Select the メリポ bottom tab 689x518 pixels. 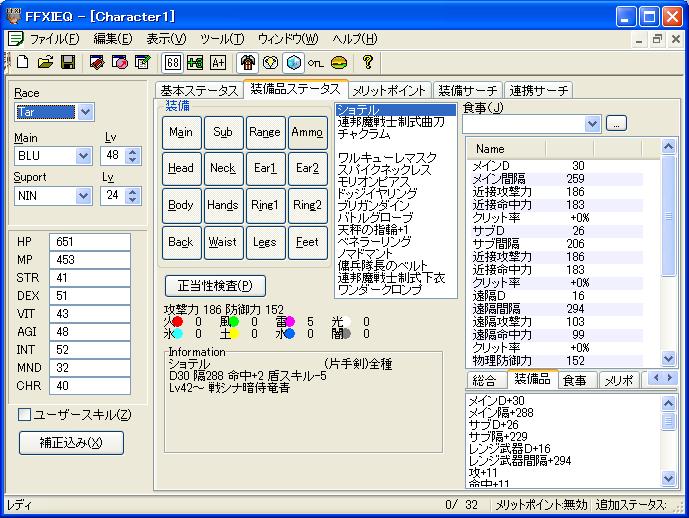pyautogui.click(x=619, y=380)
